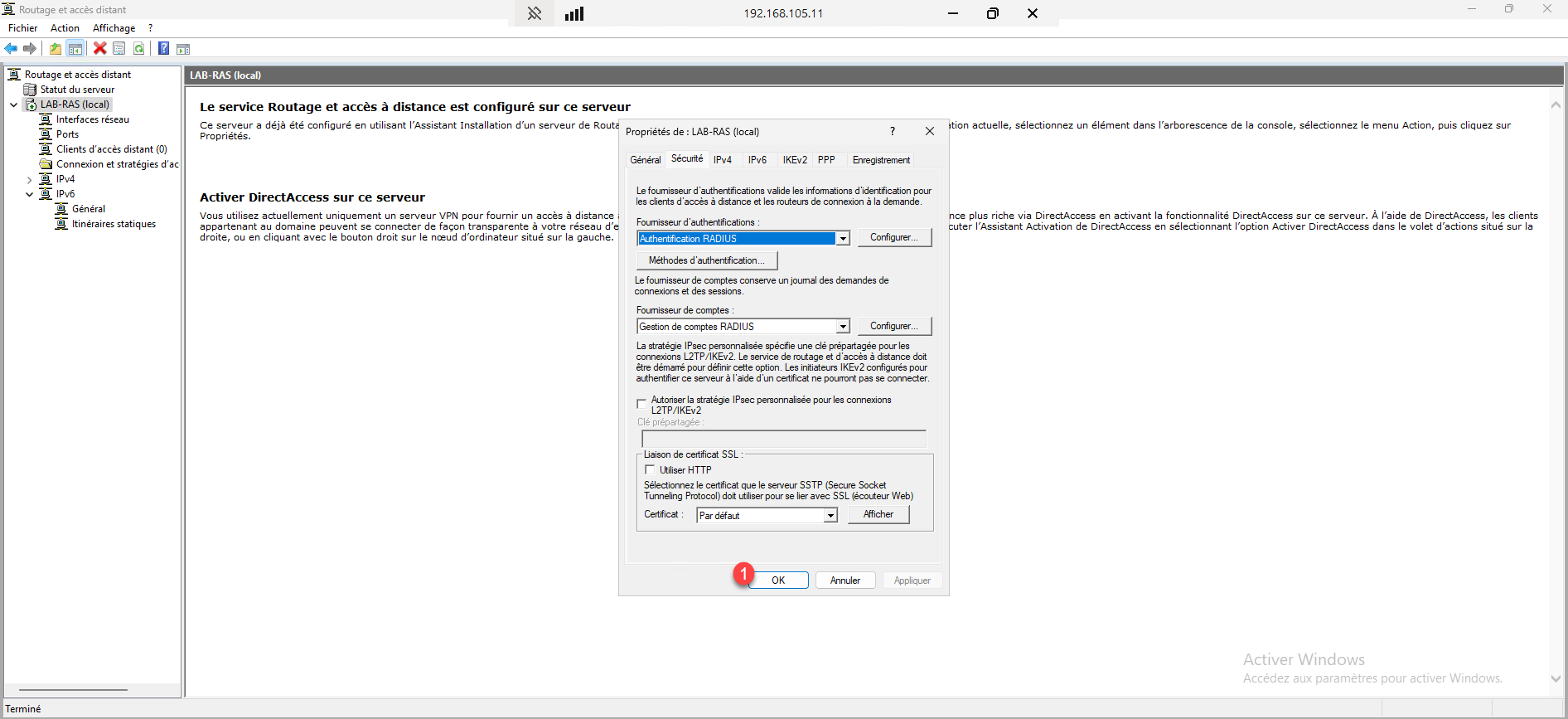
Task: Click the blue Back arrow in toolbar
Action: (x=11, y=49)
